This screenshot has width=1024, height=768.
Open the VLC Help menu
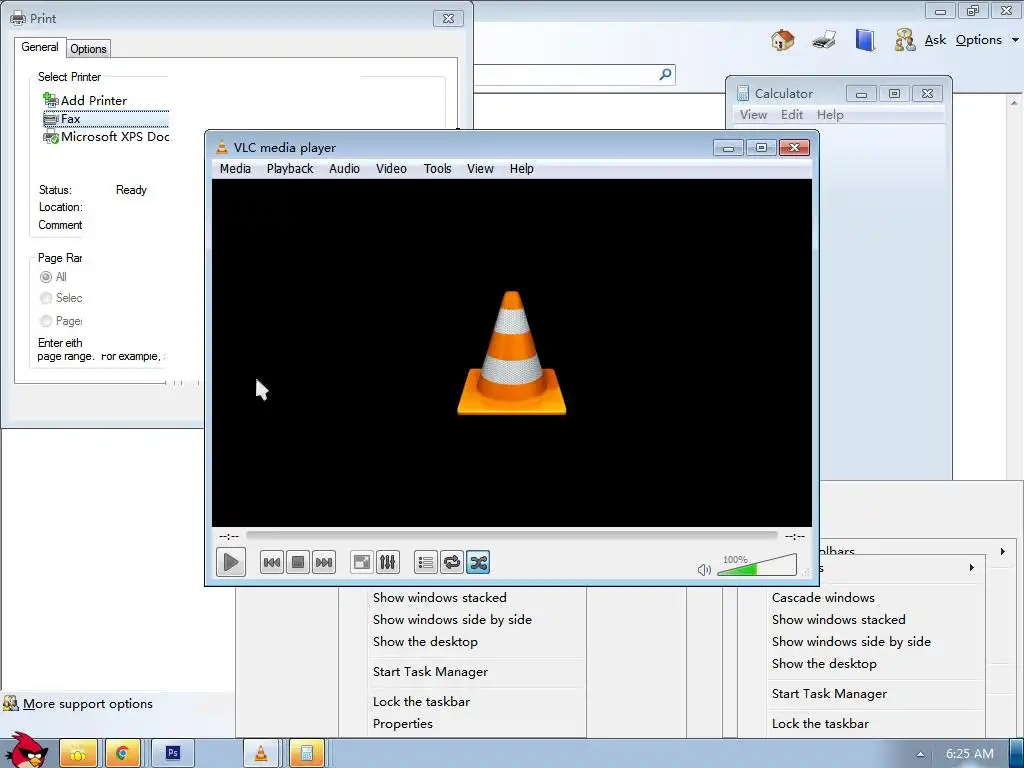[x=522, y=168]
